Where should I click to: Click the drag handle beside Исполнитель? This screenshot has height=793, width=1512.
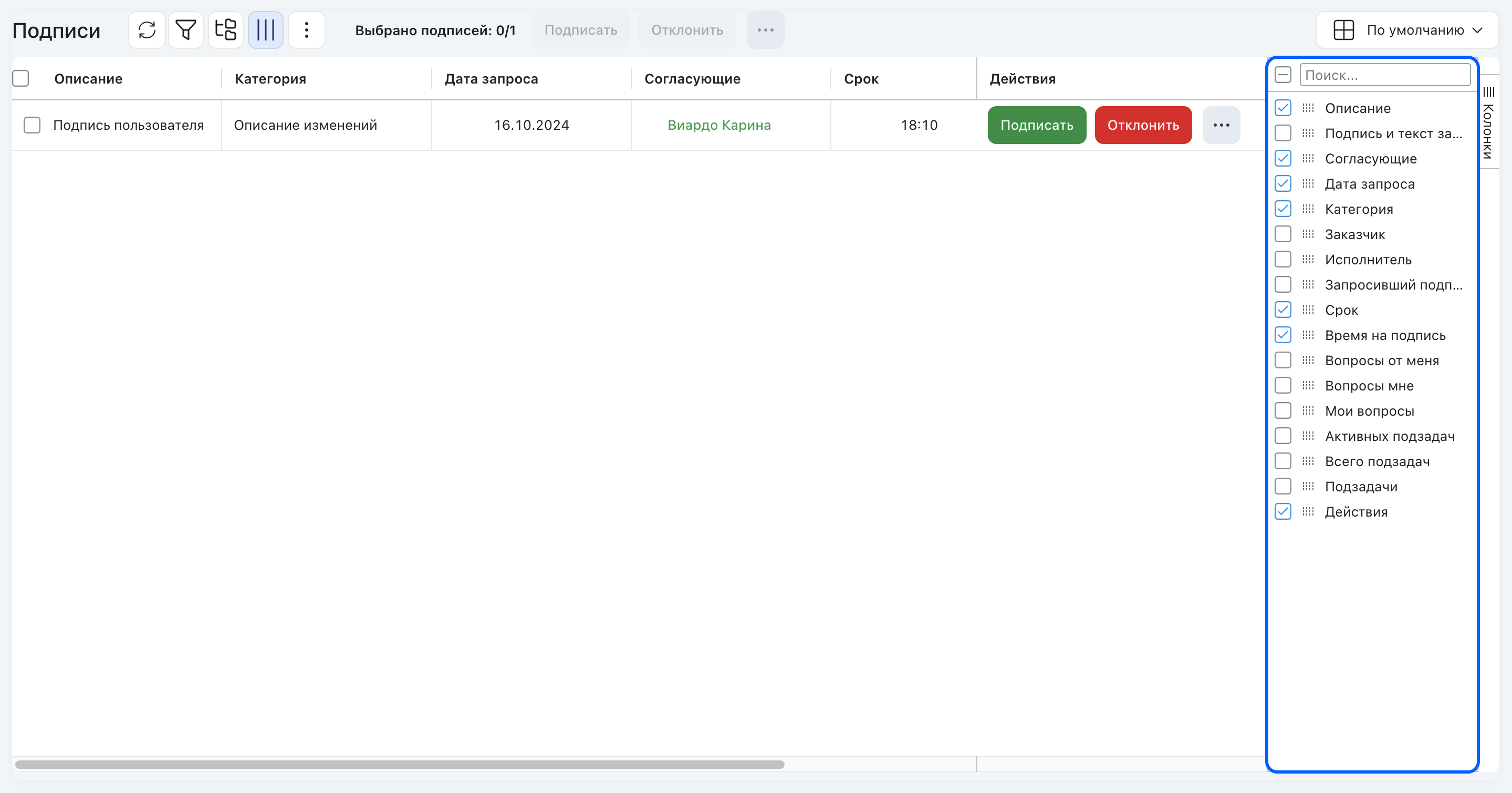point(1308,260)
